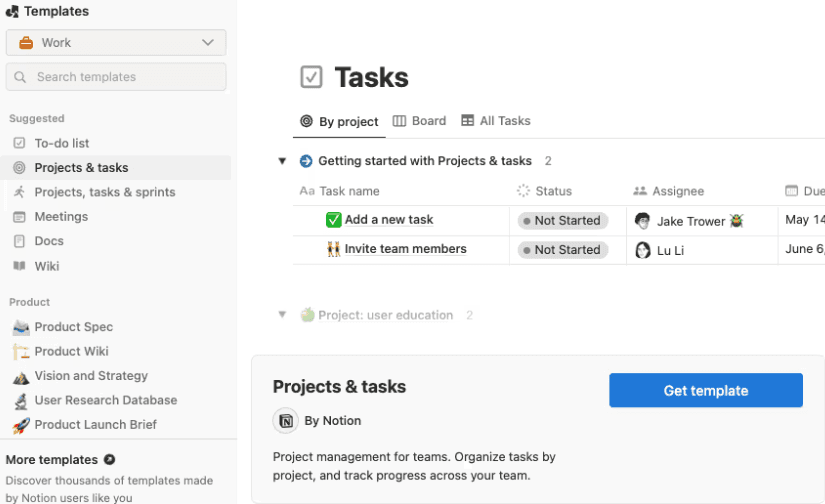The width and height of the screenshot is (825, 504).
Task: Click the Get template button
Action: (x=706, y=391)
